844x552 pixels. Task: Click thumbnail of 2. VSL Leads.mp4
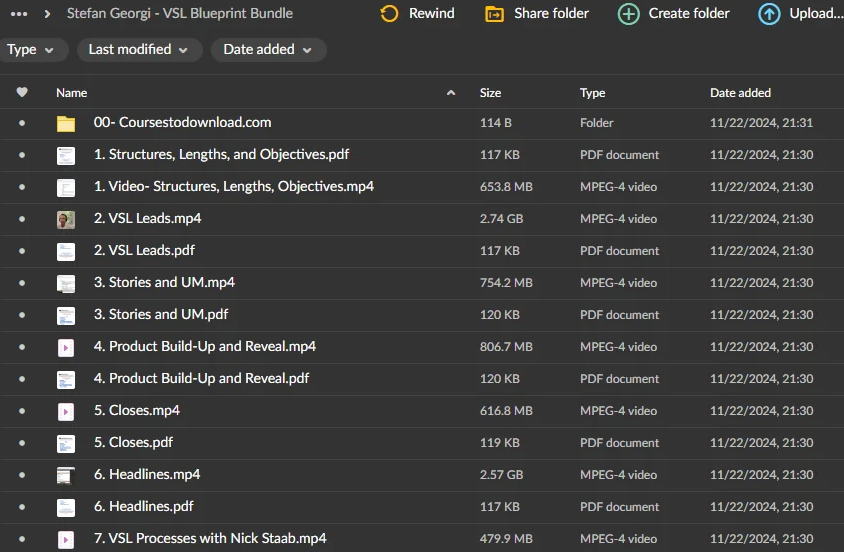click(x=66, y=220)
